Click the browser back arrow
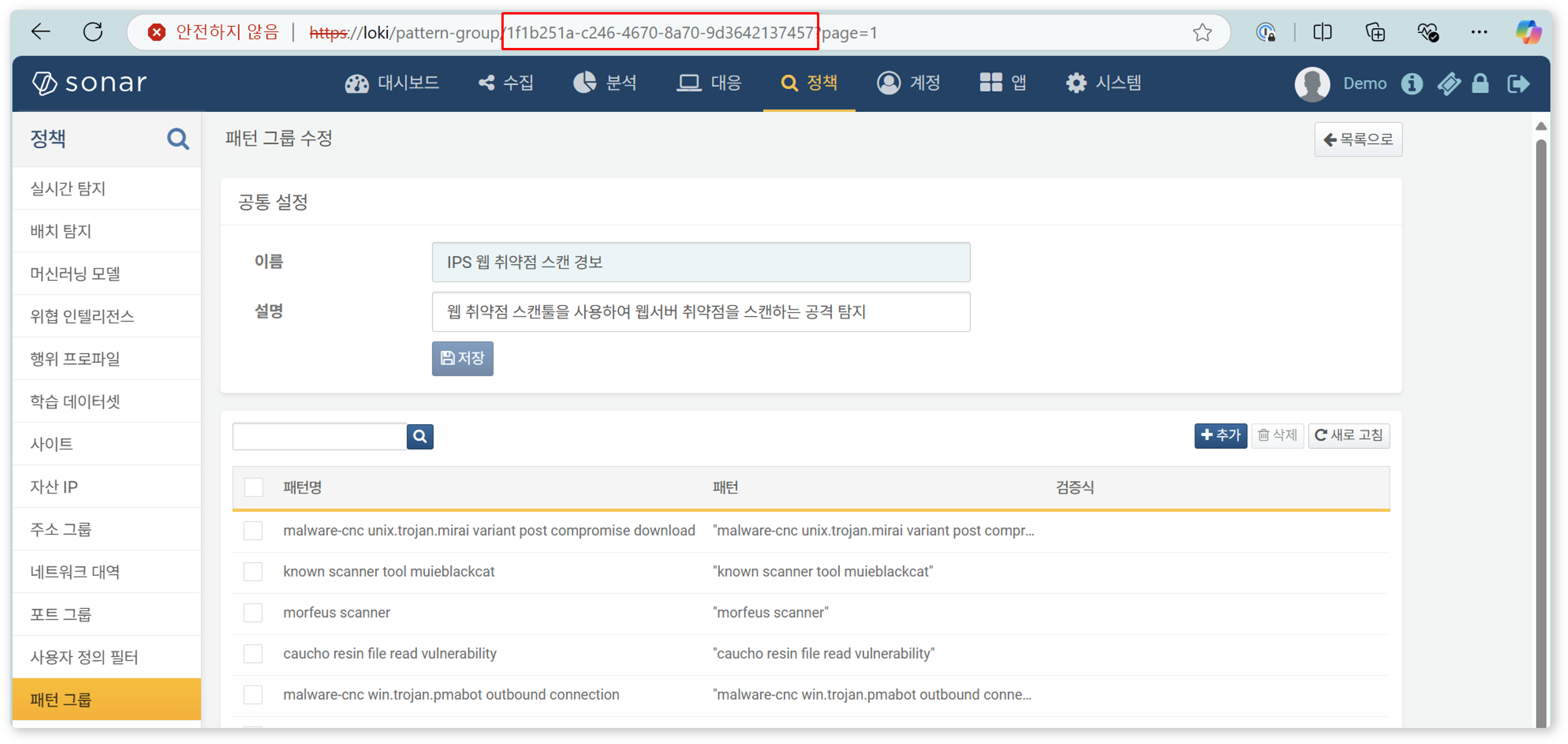The height and width of the screenshot is (744, 1568). pyautogui.click(x=41, y=32)
